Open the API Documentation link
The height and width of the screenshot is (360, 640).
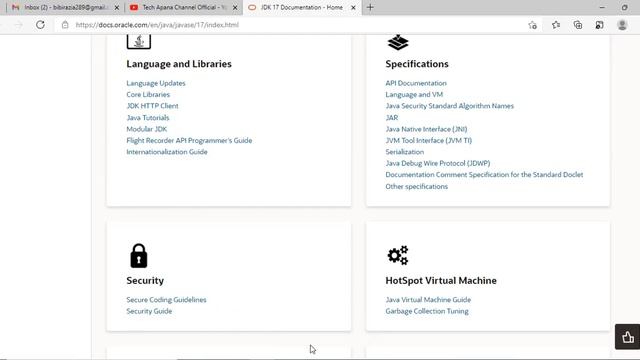(416, 83)
